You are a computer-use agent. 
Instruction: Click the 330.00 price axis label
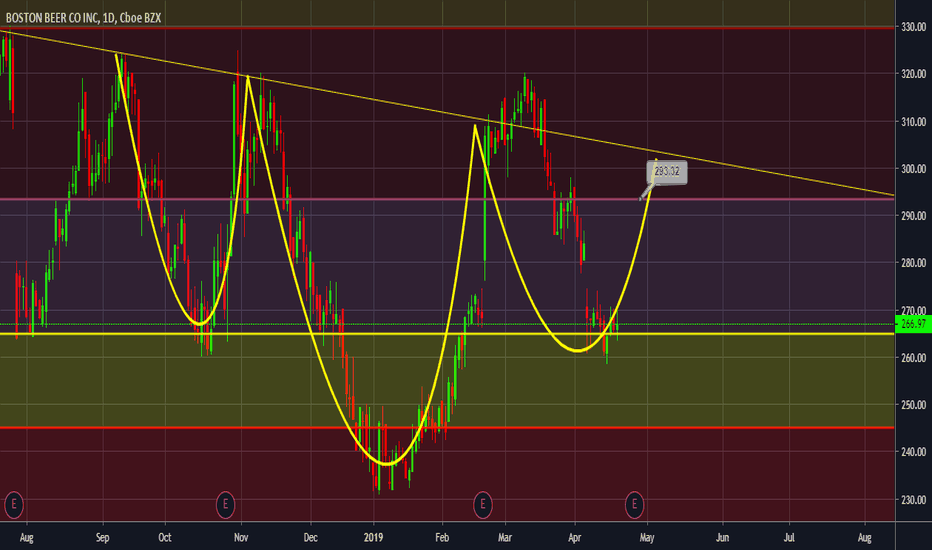pos(914,27)
